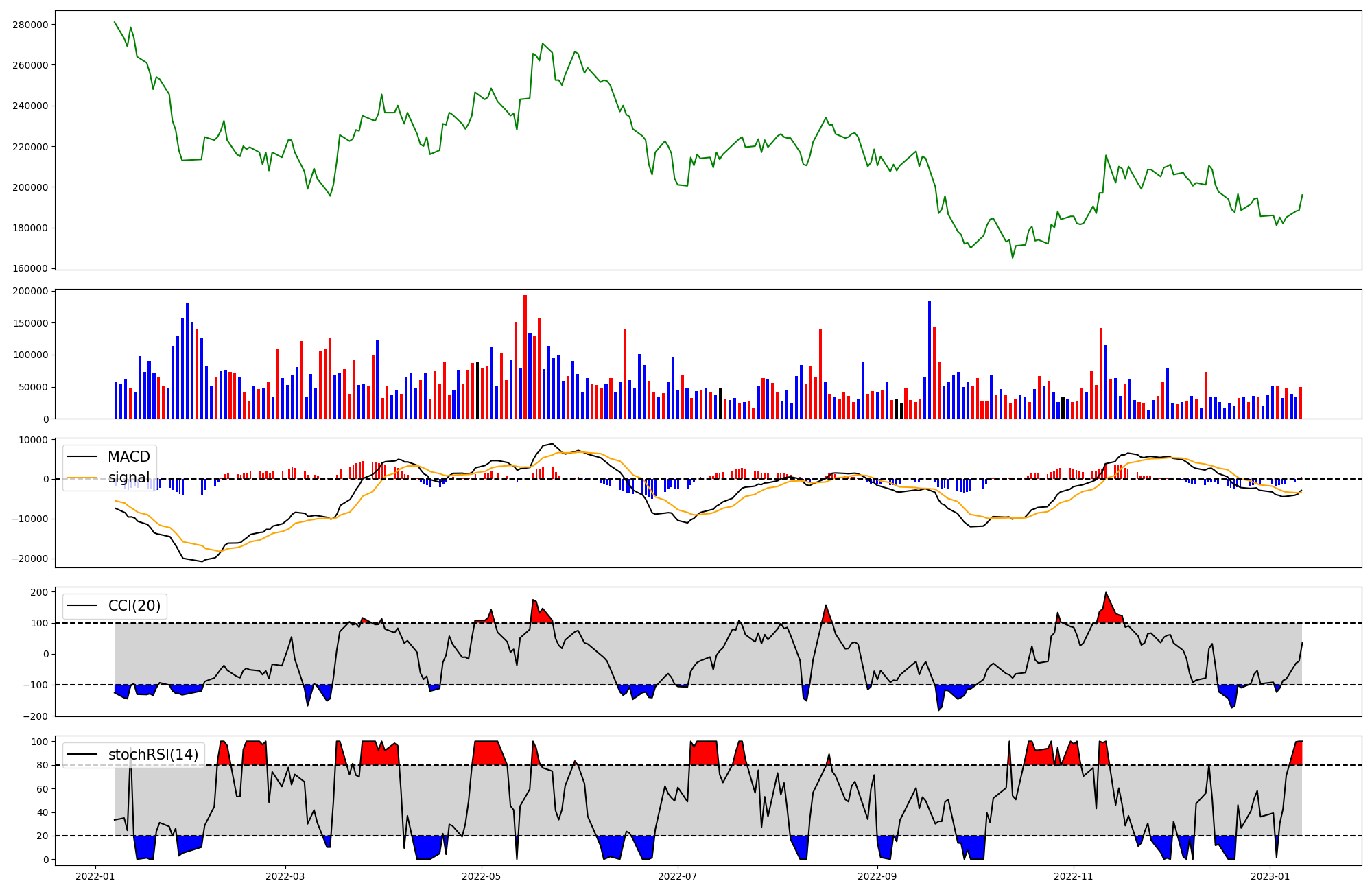Click the 2022-03 date tick label
Viewport: 1372px width, 892px height.
[285, 876]
